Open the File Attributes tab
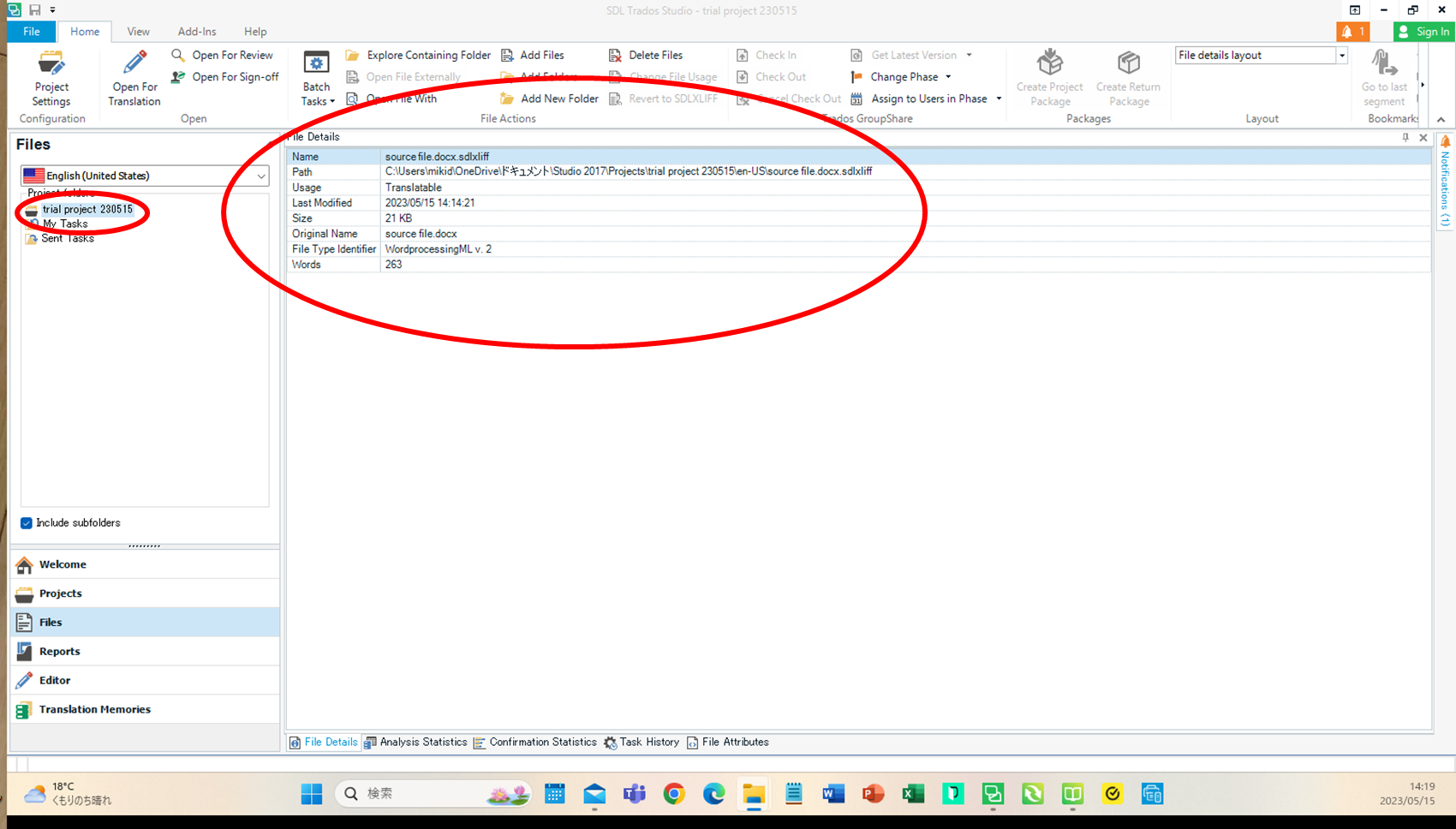The height and width of the screenshot is (829, 1456). (728, 743)
